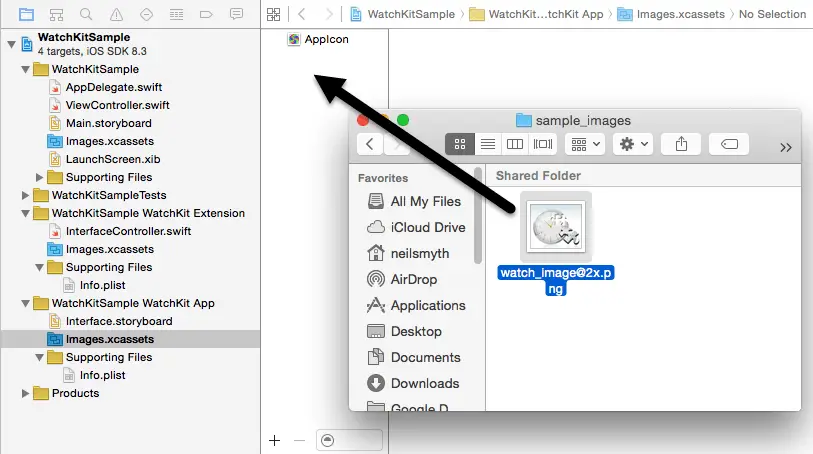
Task: Open the Report navigator speech bubble icon
Action: point(237,14)
